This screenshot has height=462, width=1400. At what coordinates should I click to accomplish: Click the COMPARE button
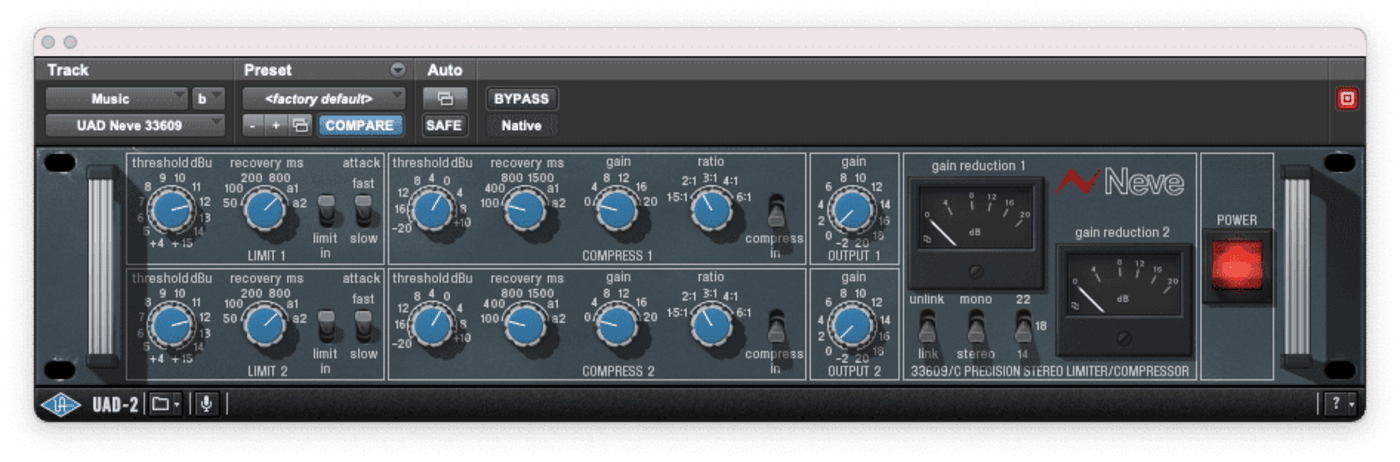coord(359,125)
